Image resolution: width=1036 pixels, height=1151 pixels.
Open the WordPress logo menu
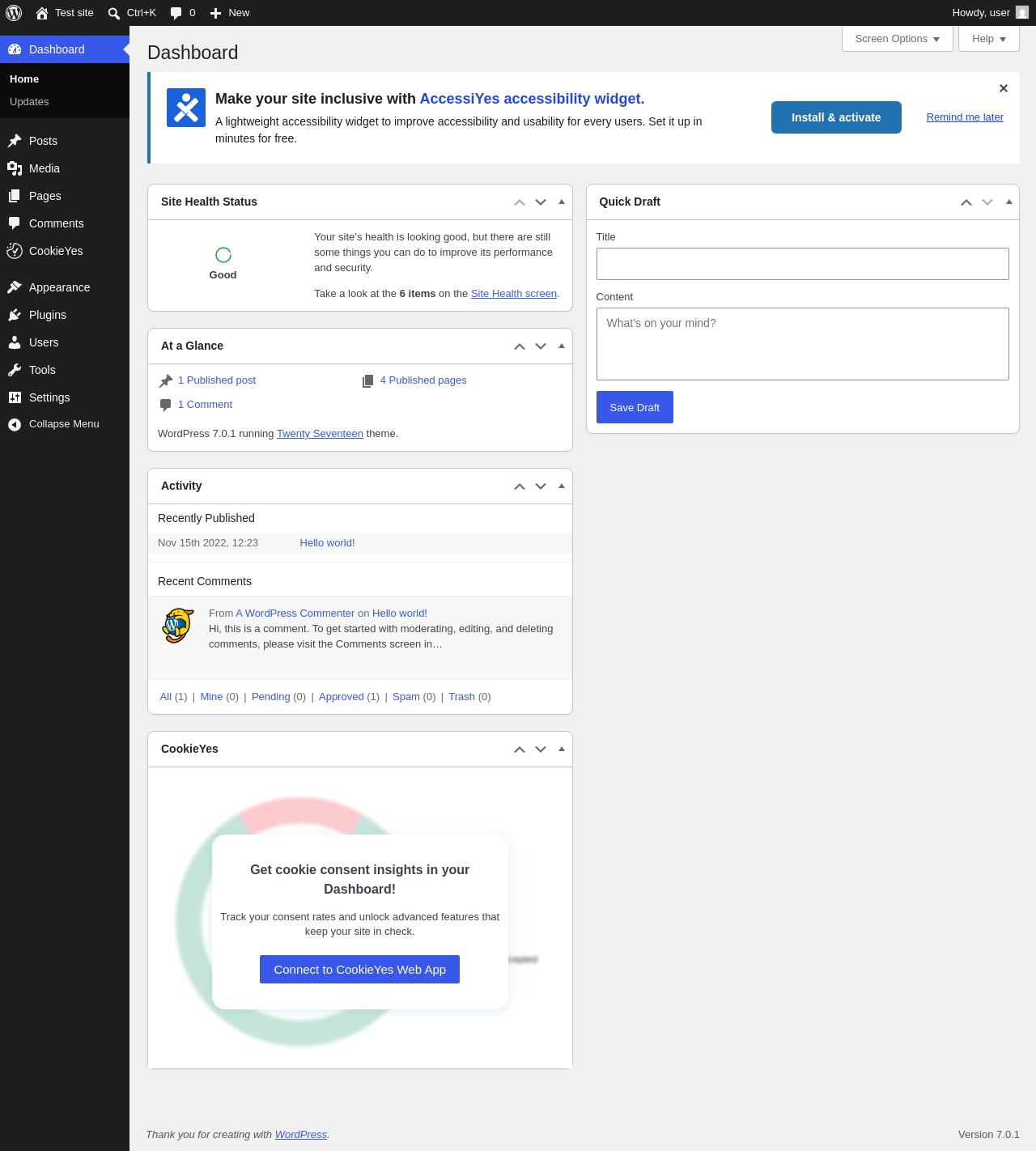coord(14,13)
